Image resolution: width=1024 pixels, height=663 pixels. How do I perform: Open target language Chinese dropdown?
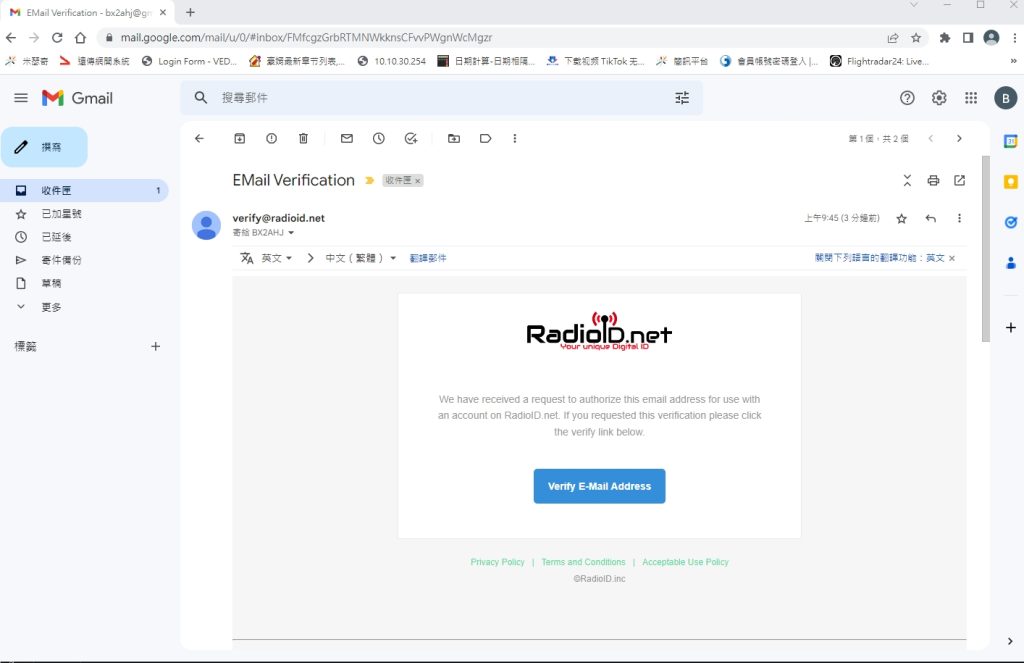click(x=360, y=258)
